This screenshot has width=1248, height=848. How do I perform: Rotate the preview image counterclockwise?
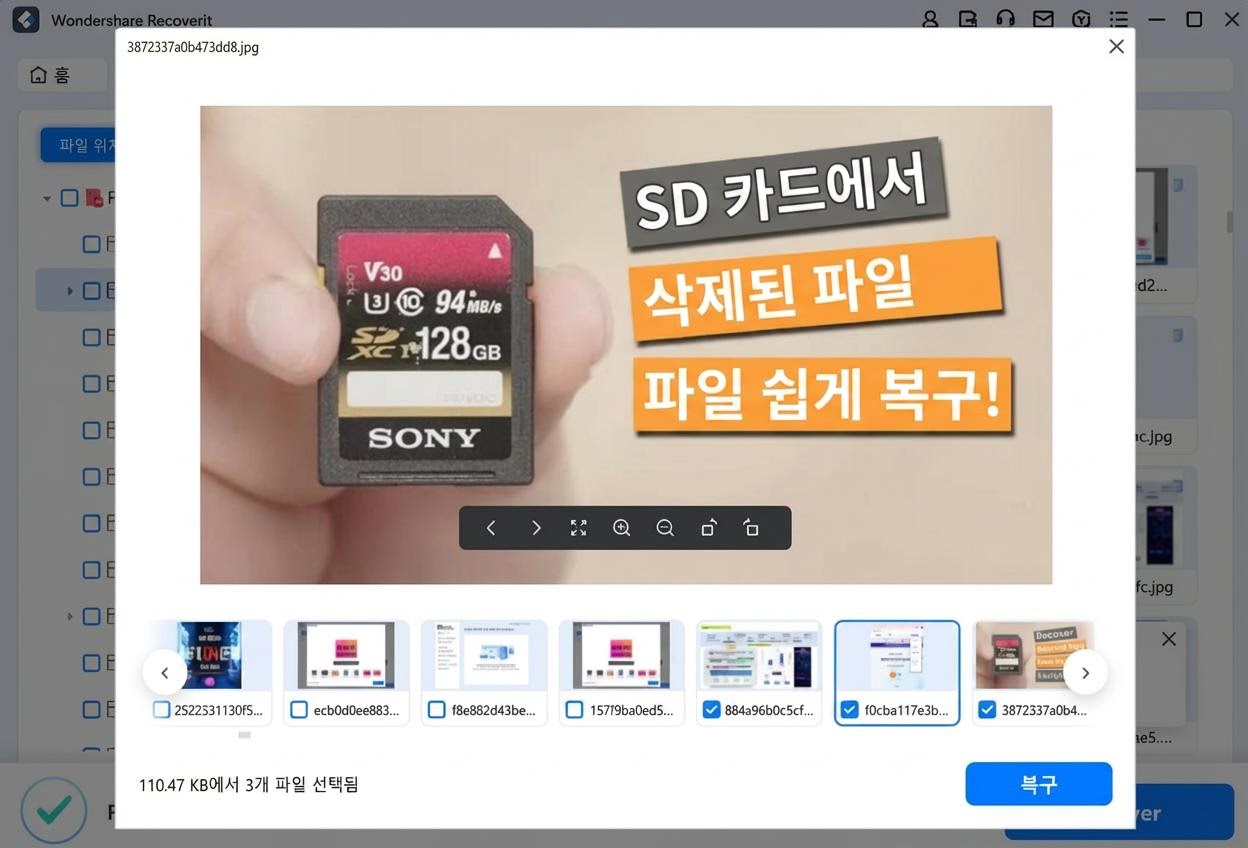(x=751, y=528)
